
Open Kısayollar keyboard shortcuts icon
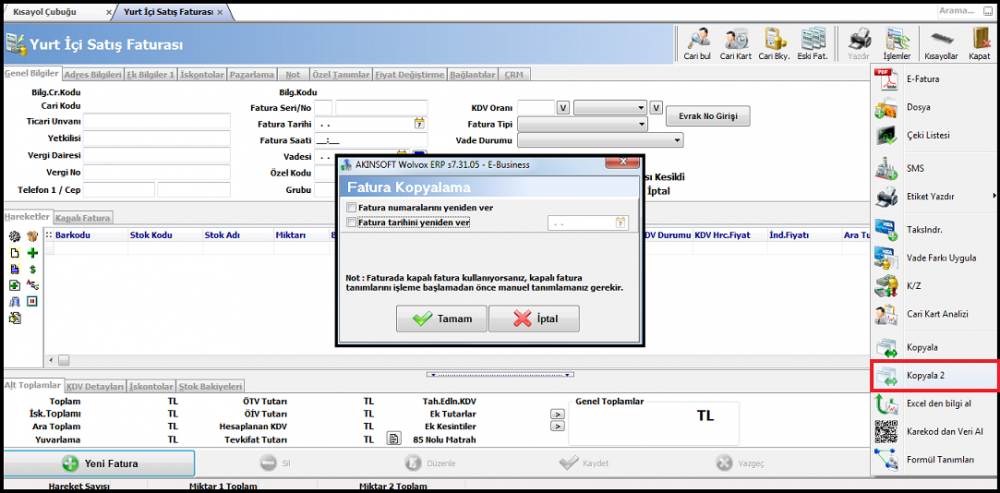[941, 44]
